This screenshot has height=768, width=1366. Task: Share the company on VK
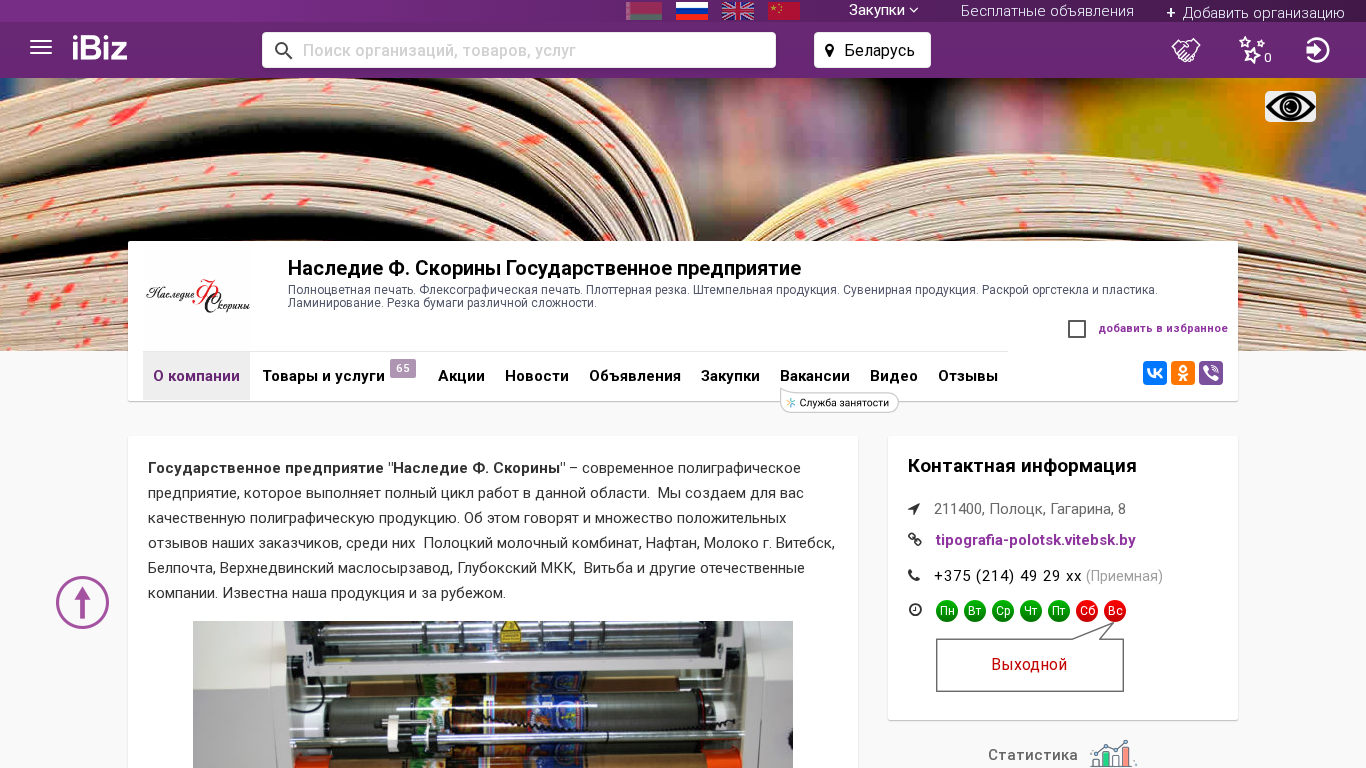coord(1155,373)
